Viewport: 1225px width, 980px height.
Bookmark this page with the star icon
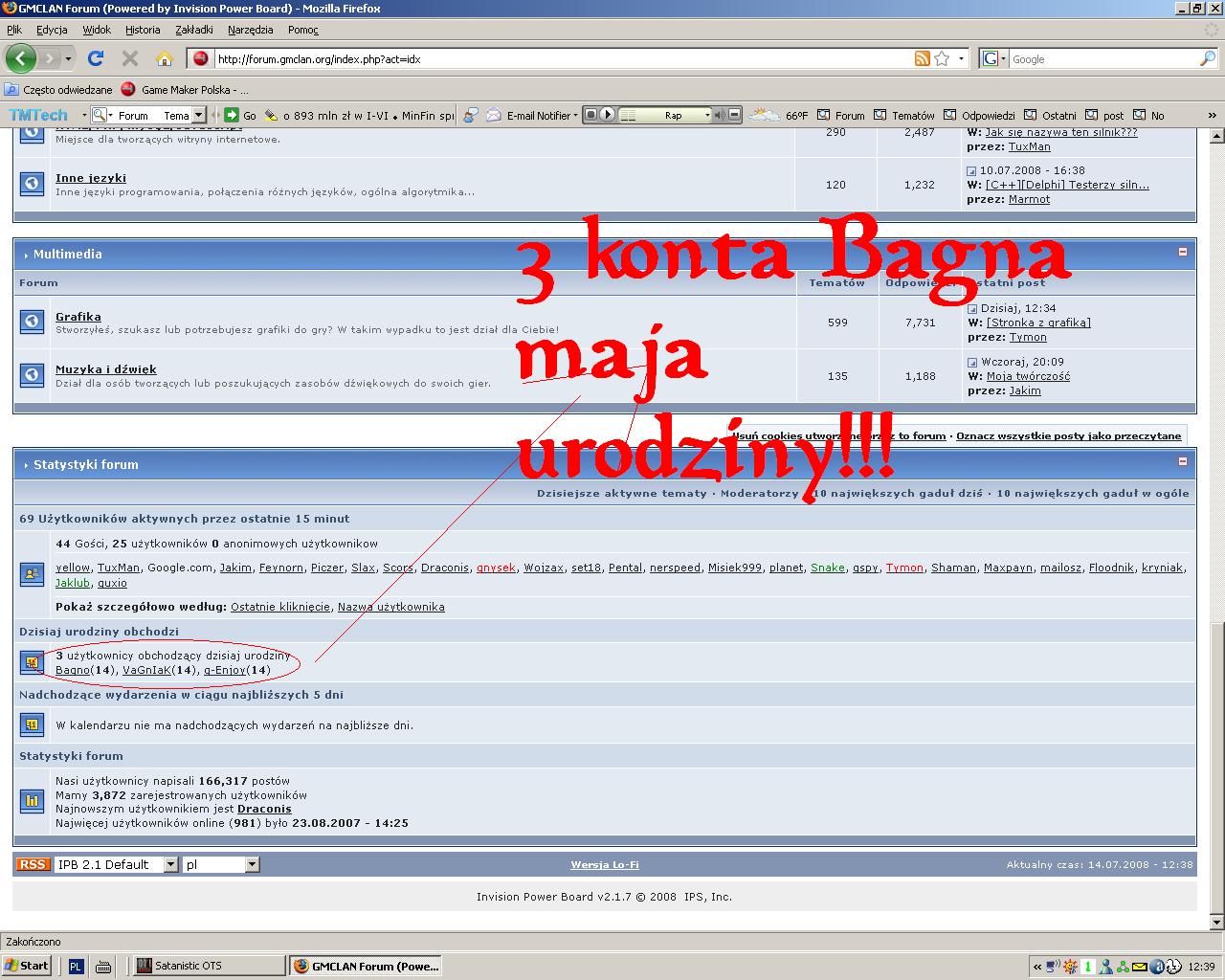[x=943, y=58]
